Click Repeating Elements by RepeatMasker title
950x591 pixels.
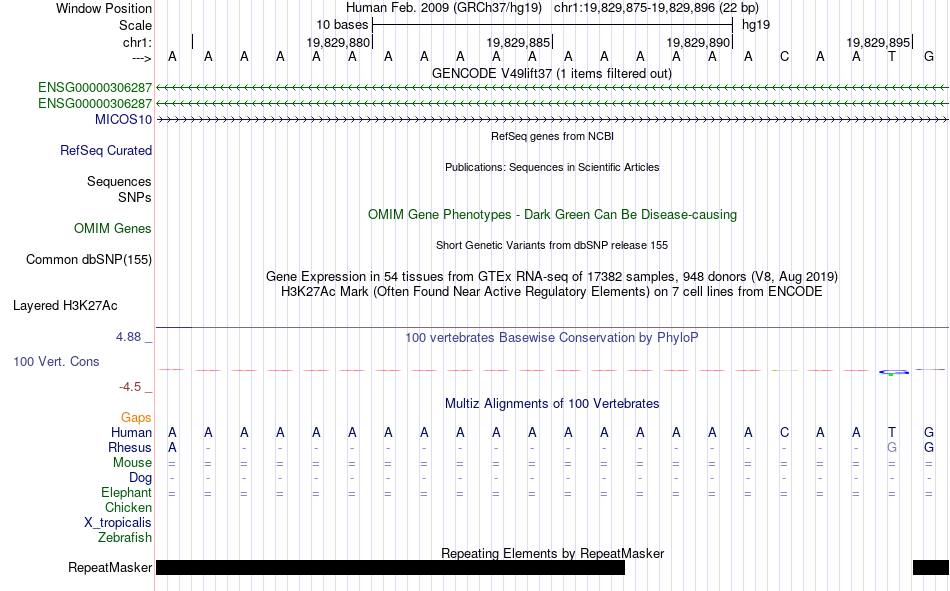pos(552,553)
